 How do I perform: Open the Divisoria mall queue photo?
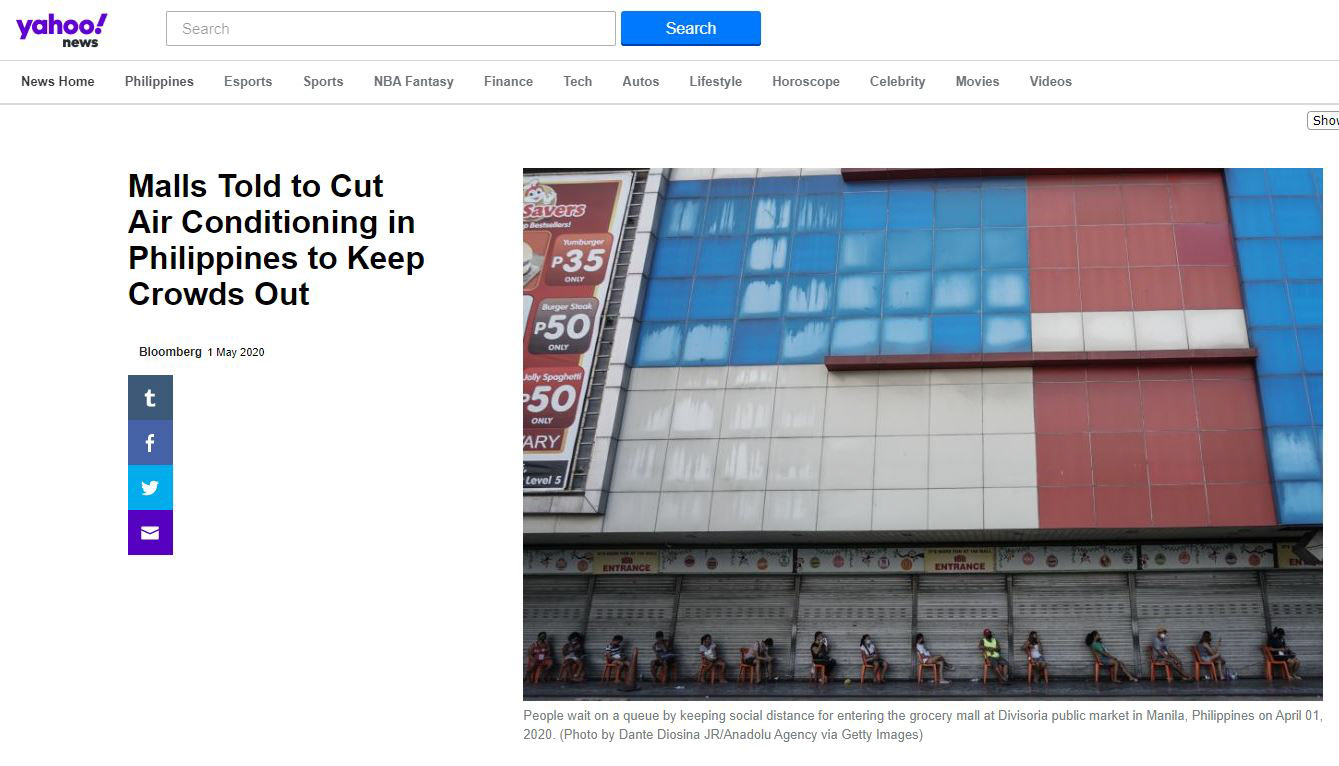(923, 434)
